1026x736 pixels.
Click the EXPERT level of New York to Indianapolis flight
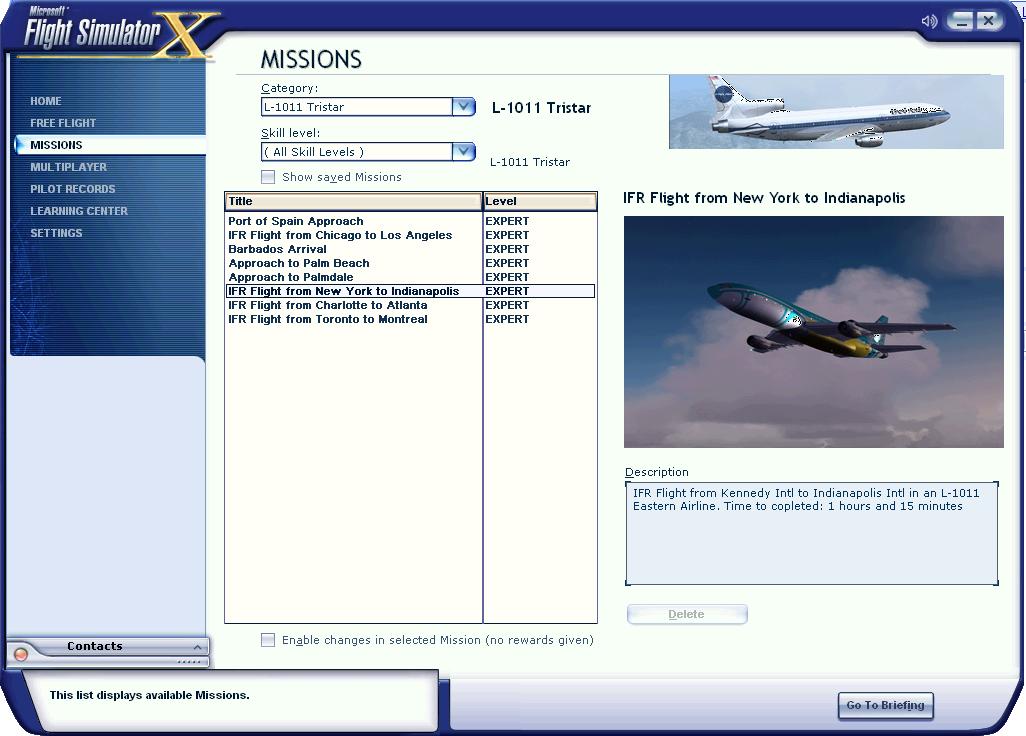tap(507, 291)
